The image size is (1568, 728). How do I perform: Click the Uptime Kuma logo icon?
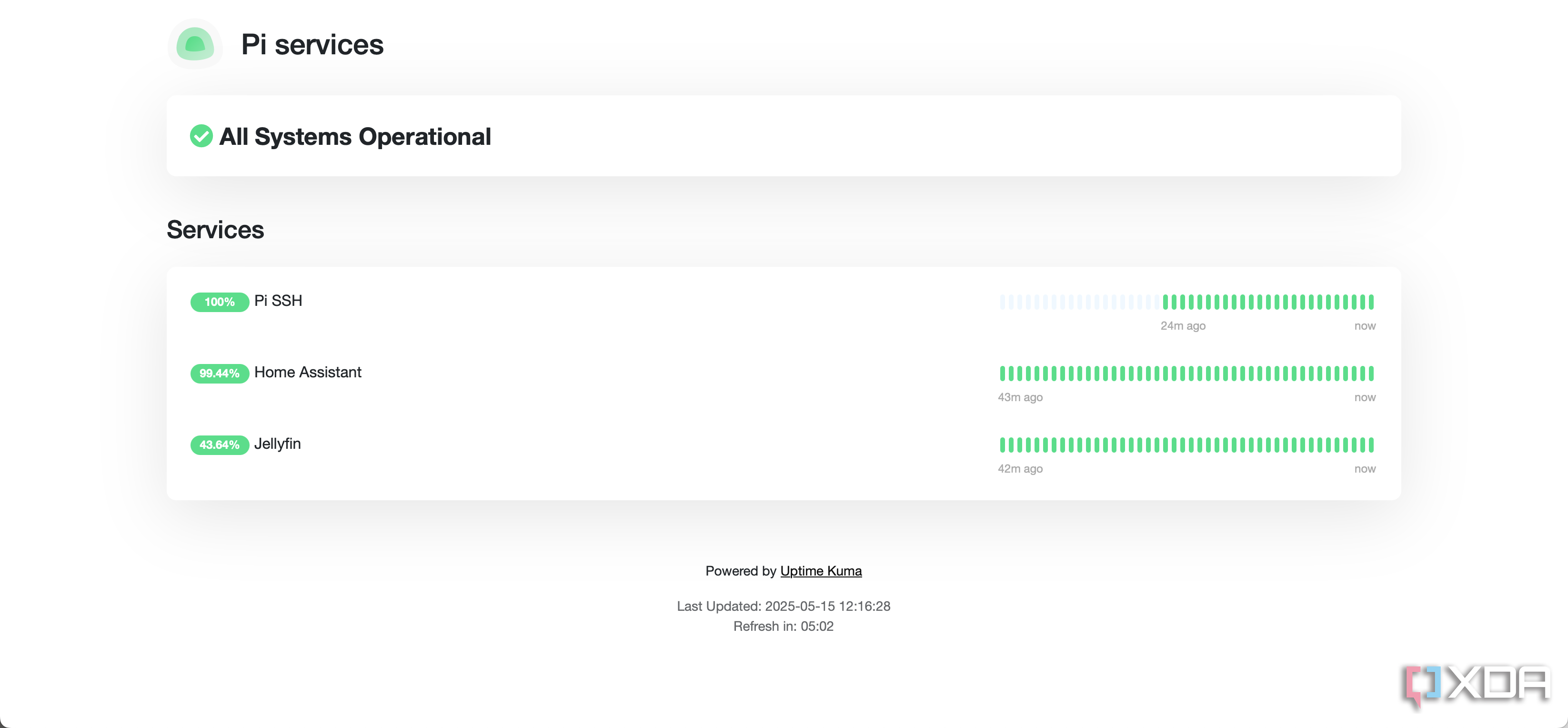coord(195,44)
